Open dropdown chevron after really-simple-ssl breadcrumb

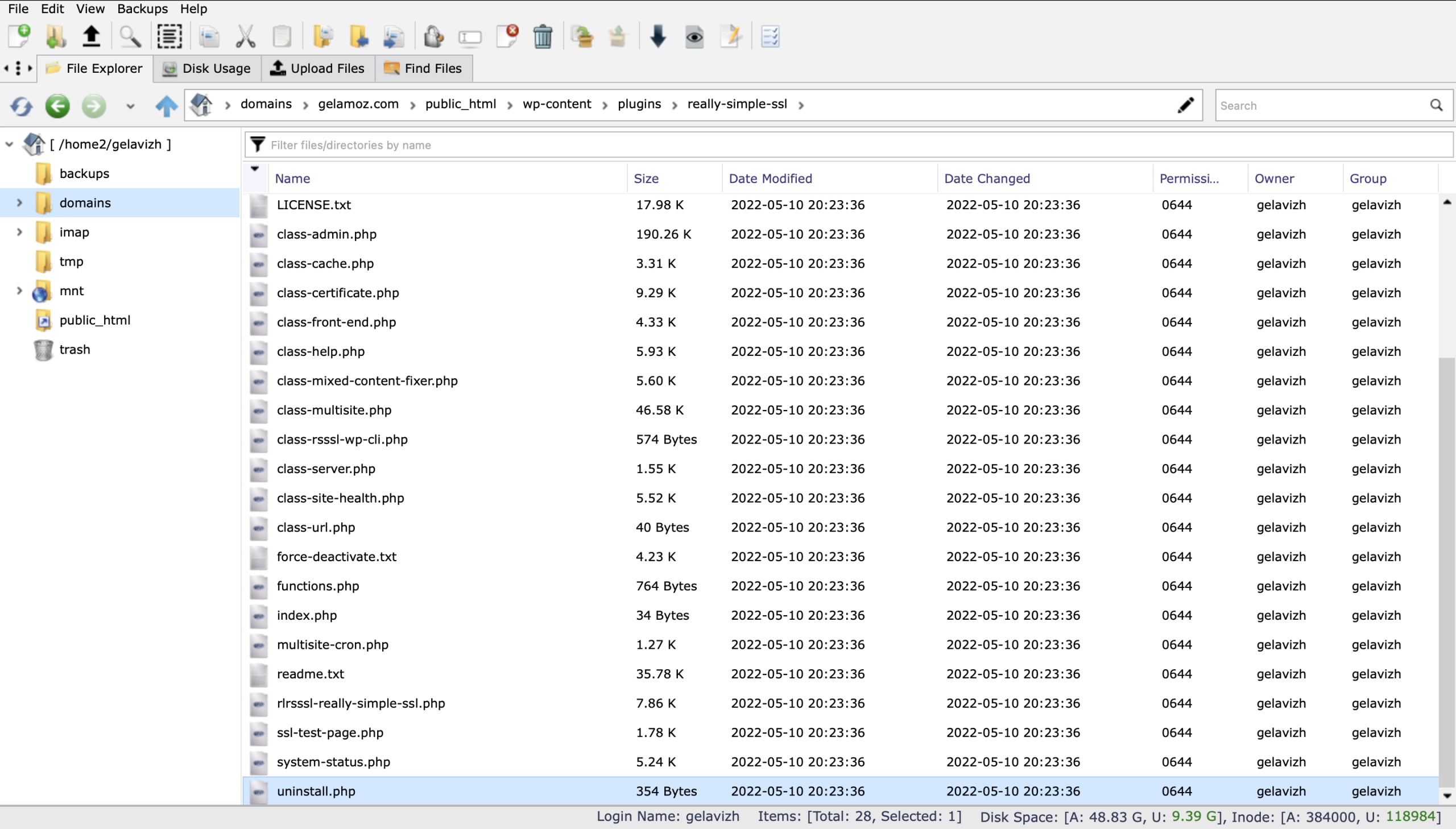(801, 105)
